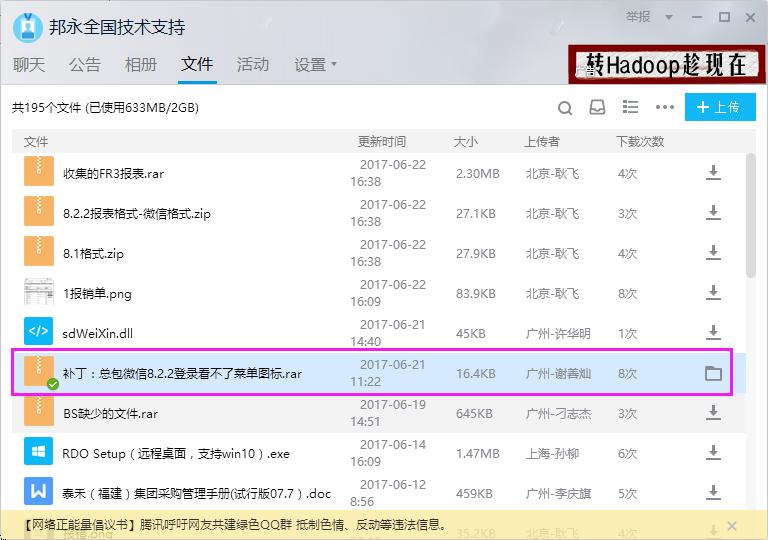This screenshot has width=768, height=540.
Task: Switch to the 聊天 tab
Action: [29, 65]
